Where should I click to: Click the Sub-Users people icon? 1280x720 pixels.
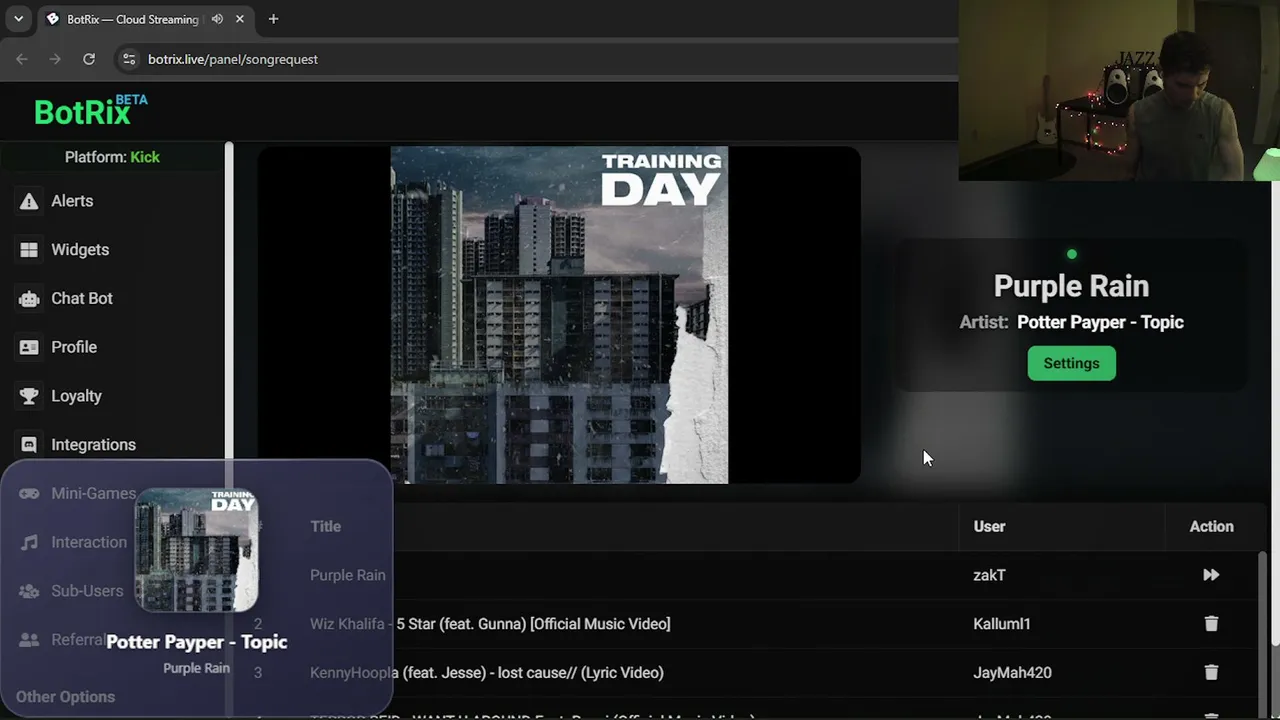click(x=30, y=591)
